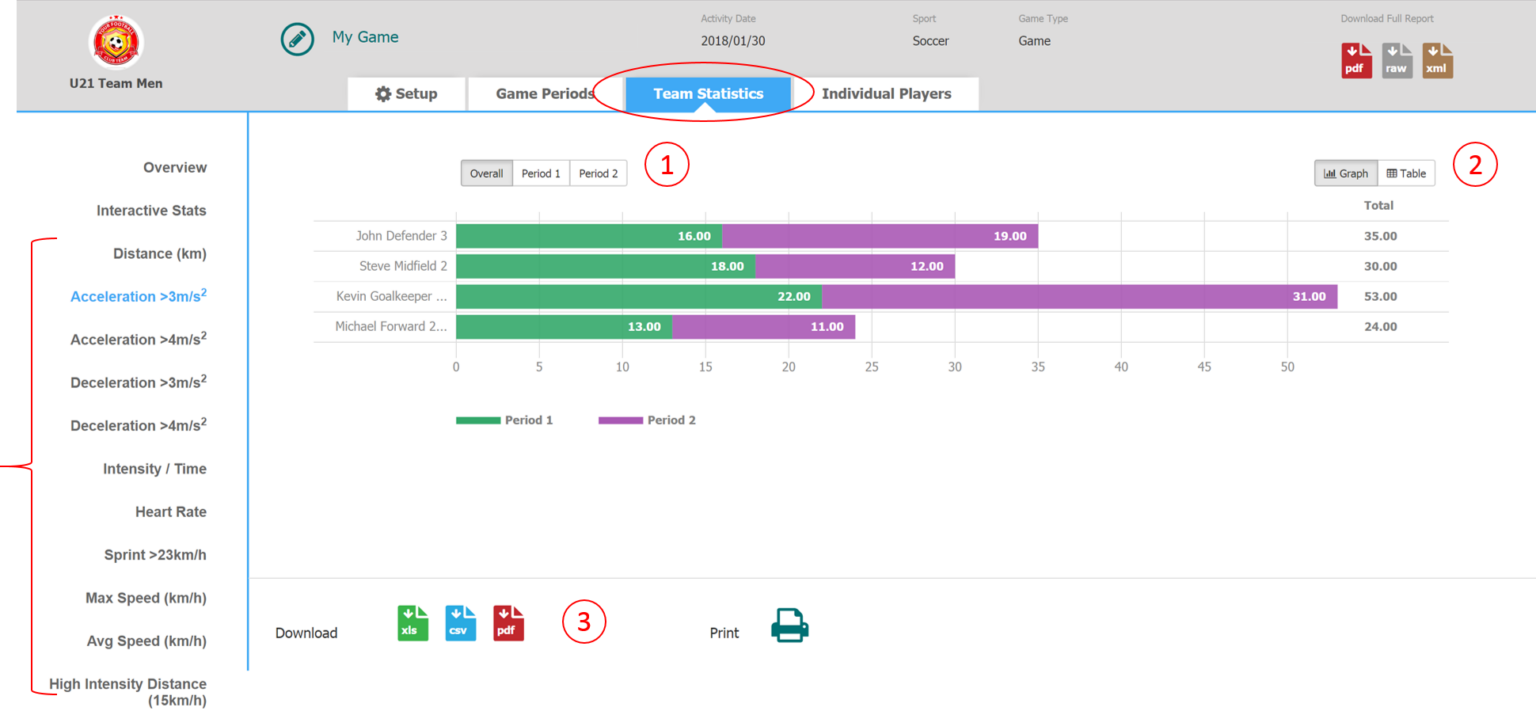Image resolution: width=1536 pixels, height=715 pixels.
Task: Export team statistics as CSV
Action: (x=460, y=622)
